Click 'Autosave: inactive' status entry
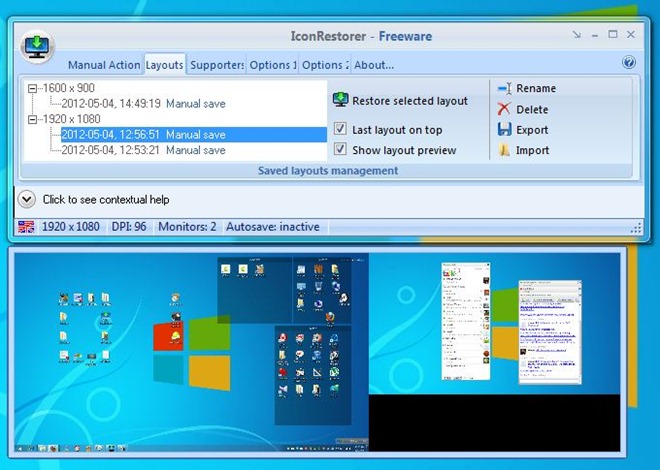Image resolution: width=660 pixels, height=470 pixels. pyautogui.click(x=273, y=227)
